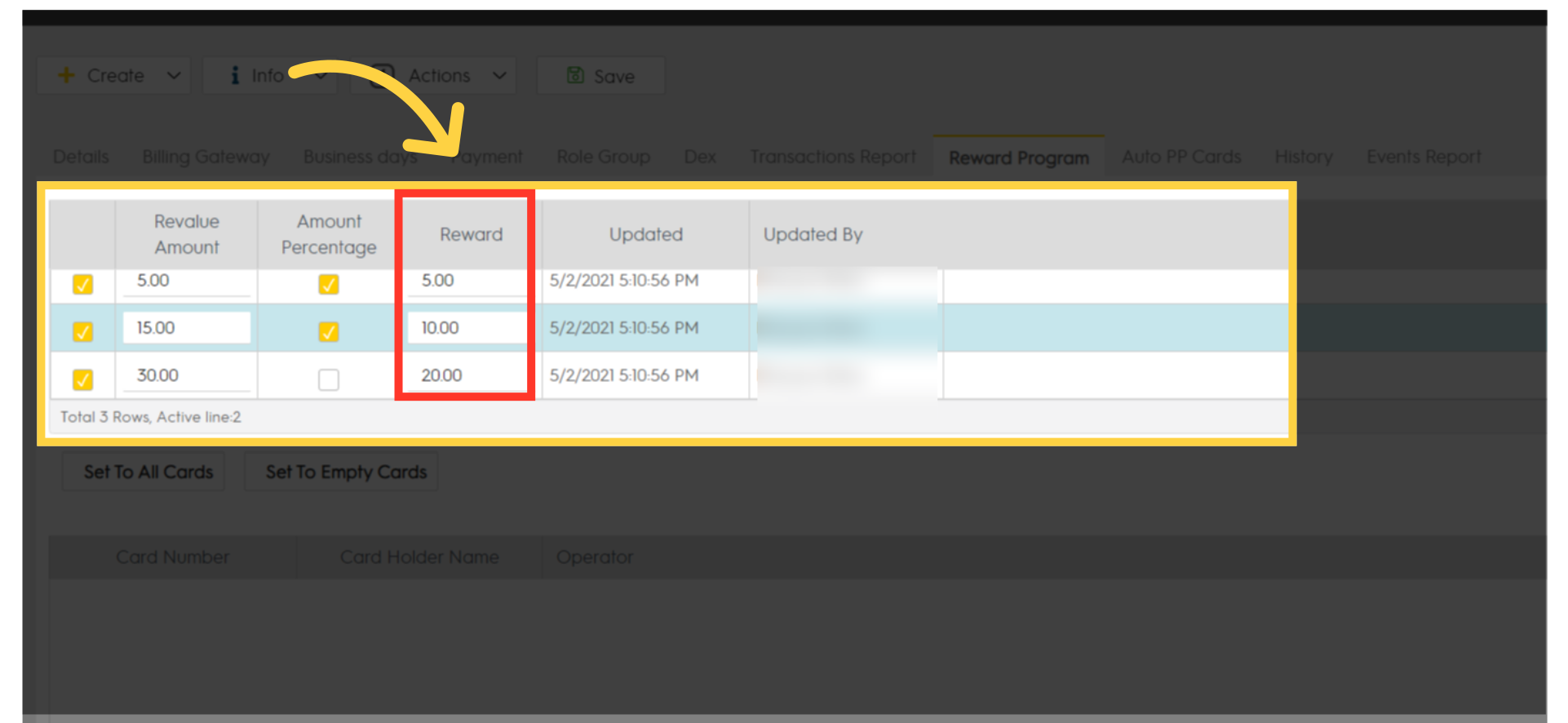This screenshot has height=723, width=1568.
Task: Toggle row checkbox for 5.00 revalue
Action: 82,284
